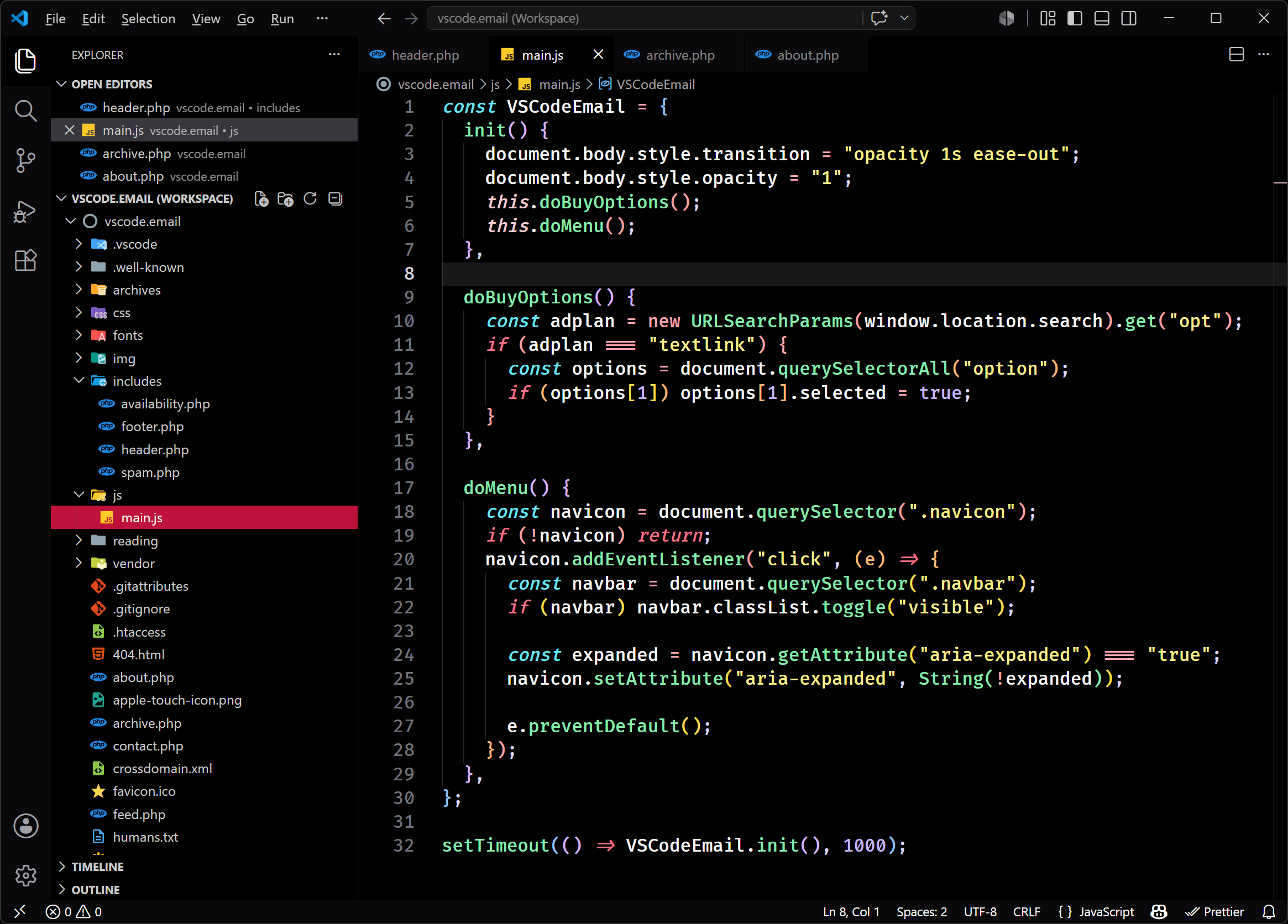Click the UTF-8 encoding indicator
Screen dimensions: 1288x924
point(980,911)
